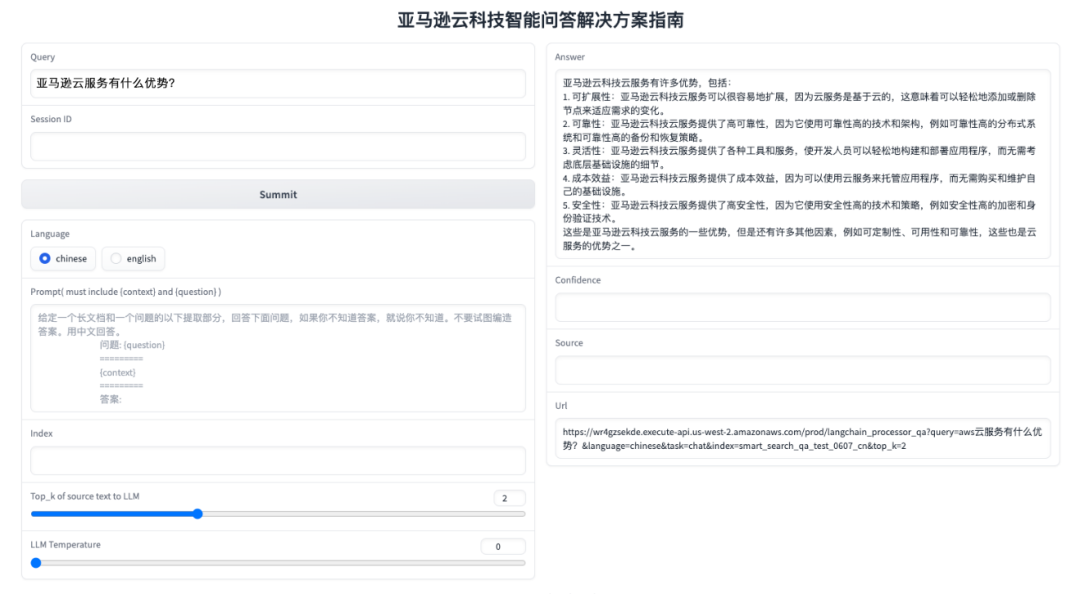Click the 'Prompt( must include {context} and {question} )' label
1080x594 pixels.
coord(125,291)
